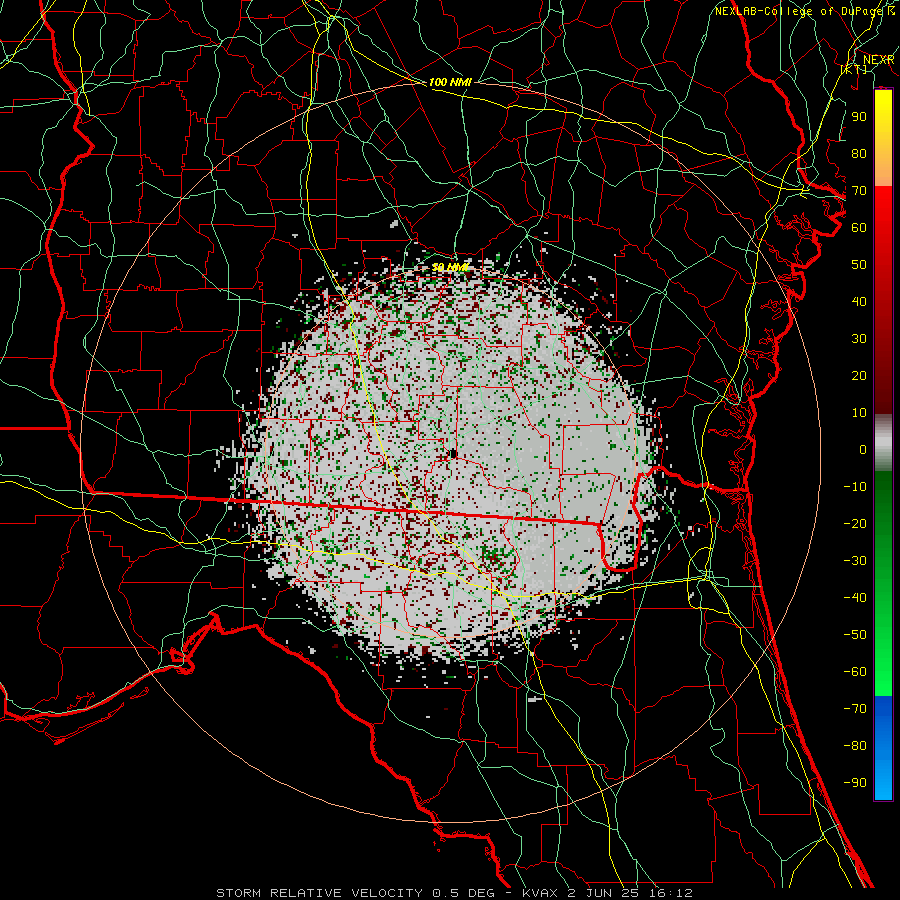
Task: Click the black radar site dot at center
Action: click(453, 454)
